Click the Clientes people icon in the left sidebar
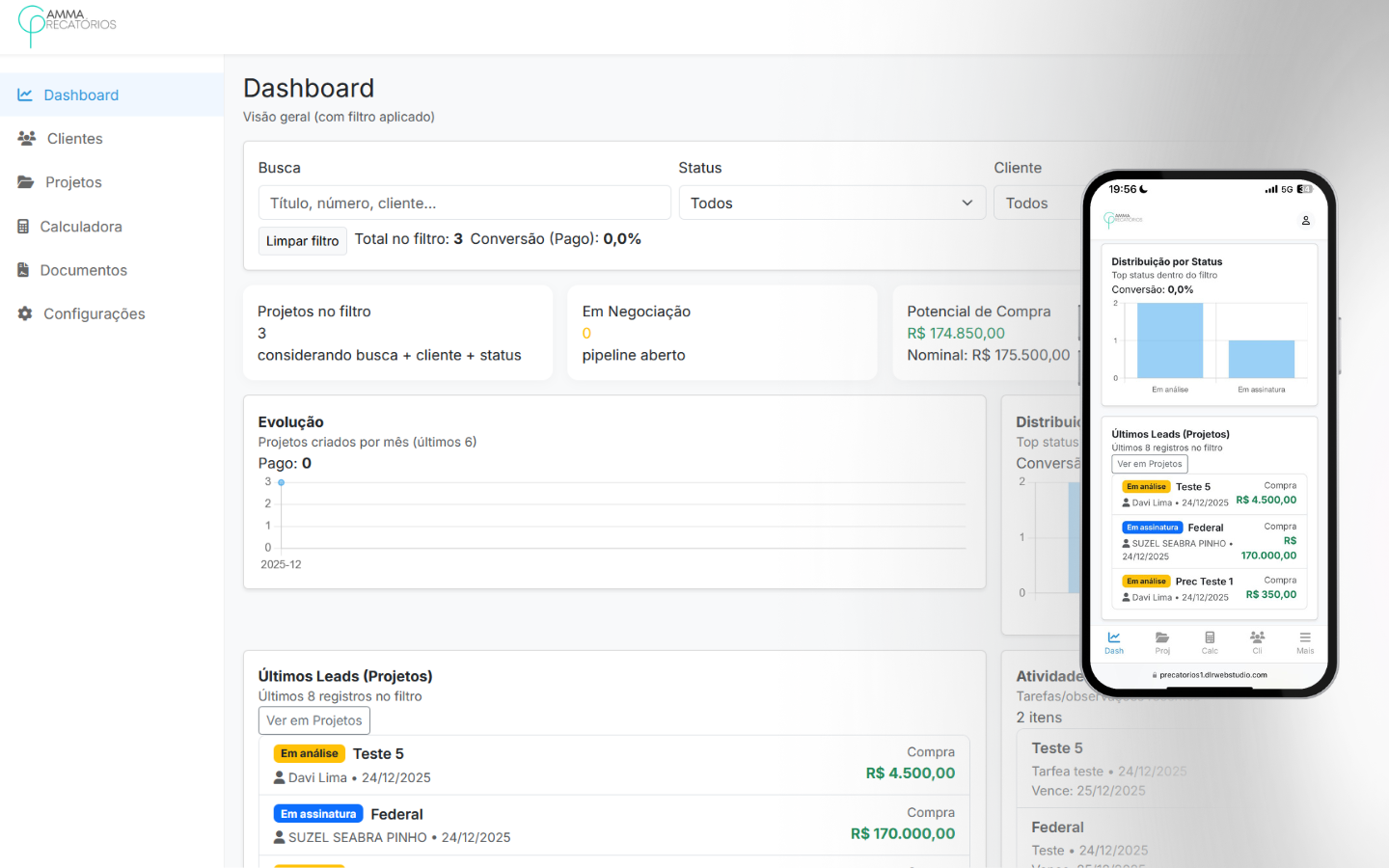Screen dimensions: 1389x868 27,139
